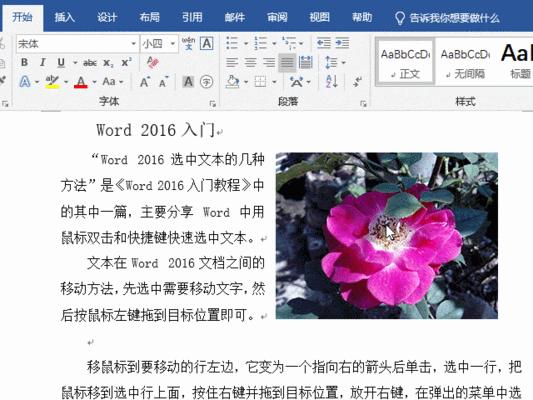Image resolution: width=533 pixels, height=400 pixels.
Task: Open the 设计 tab
Action: (x=107, y=17)
